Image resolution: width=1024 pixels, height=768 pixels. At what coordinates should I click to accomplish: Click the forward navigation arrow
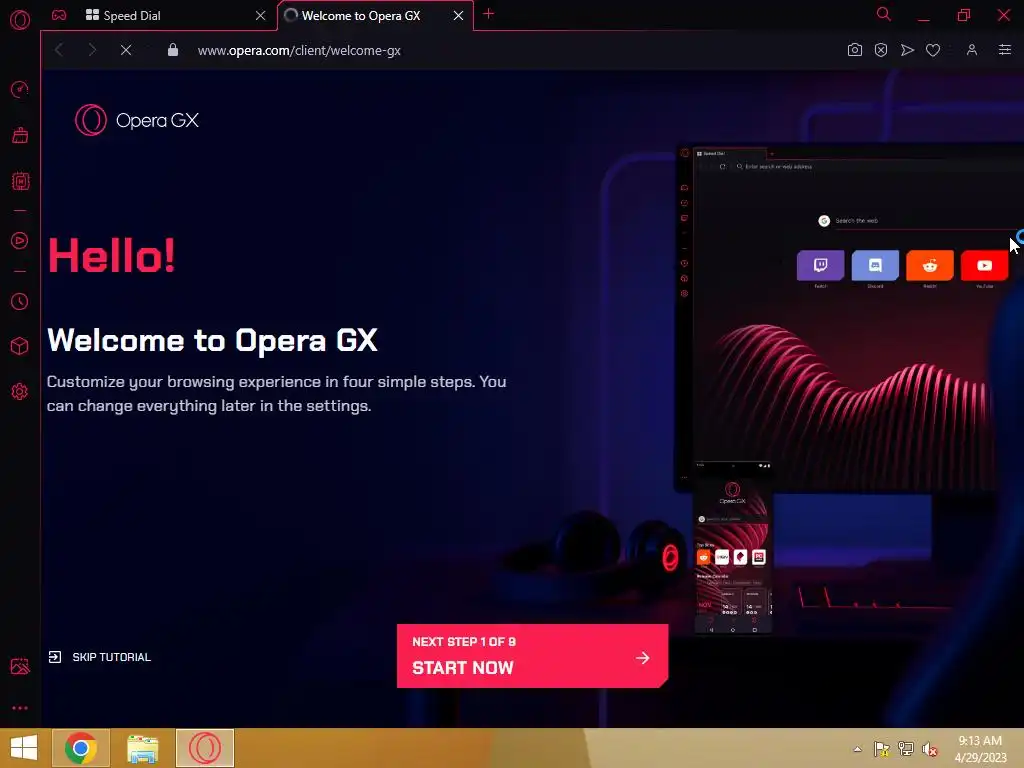(x=92, y=50)
